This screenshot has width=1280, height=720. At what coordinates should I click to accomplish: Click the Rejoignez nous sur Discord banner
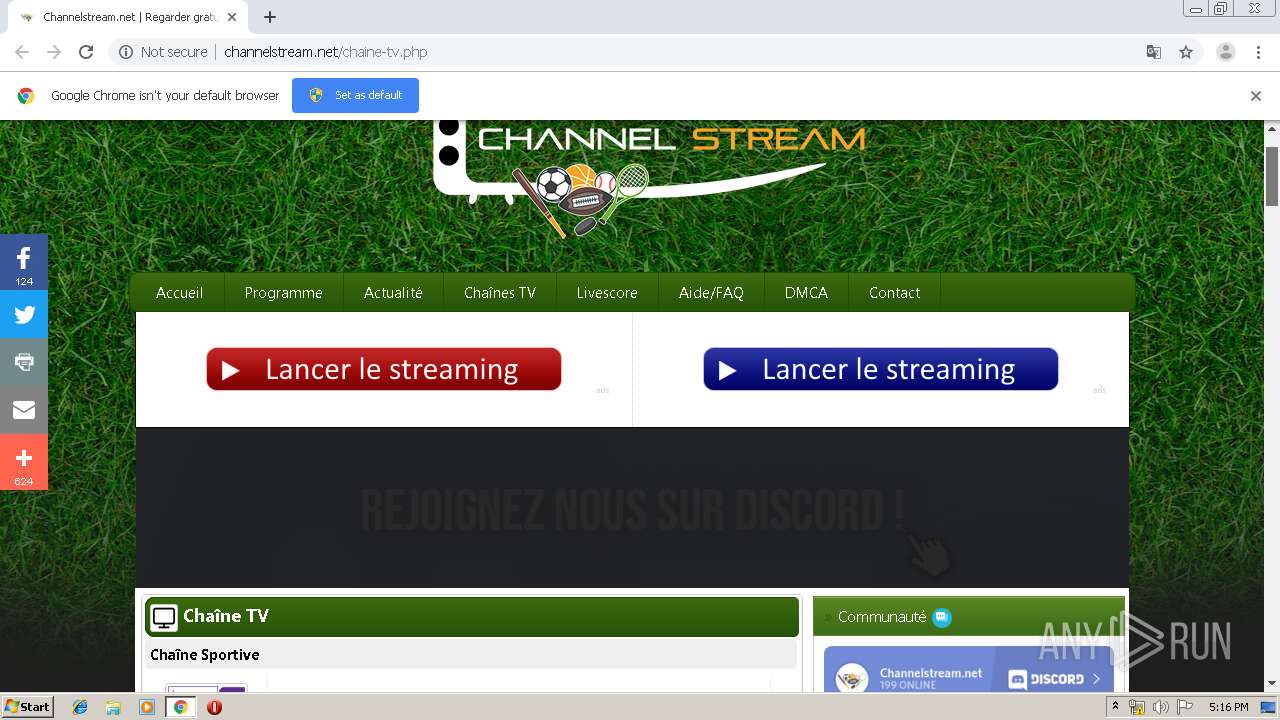click(x=632, y=508)
